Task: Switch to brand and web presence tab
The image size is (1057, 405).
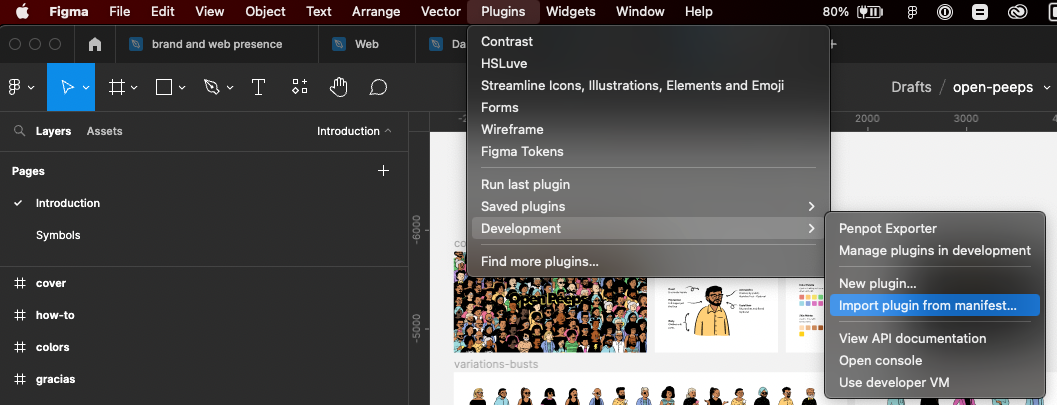Action: coord(216,44)
